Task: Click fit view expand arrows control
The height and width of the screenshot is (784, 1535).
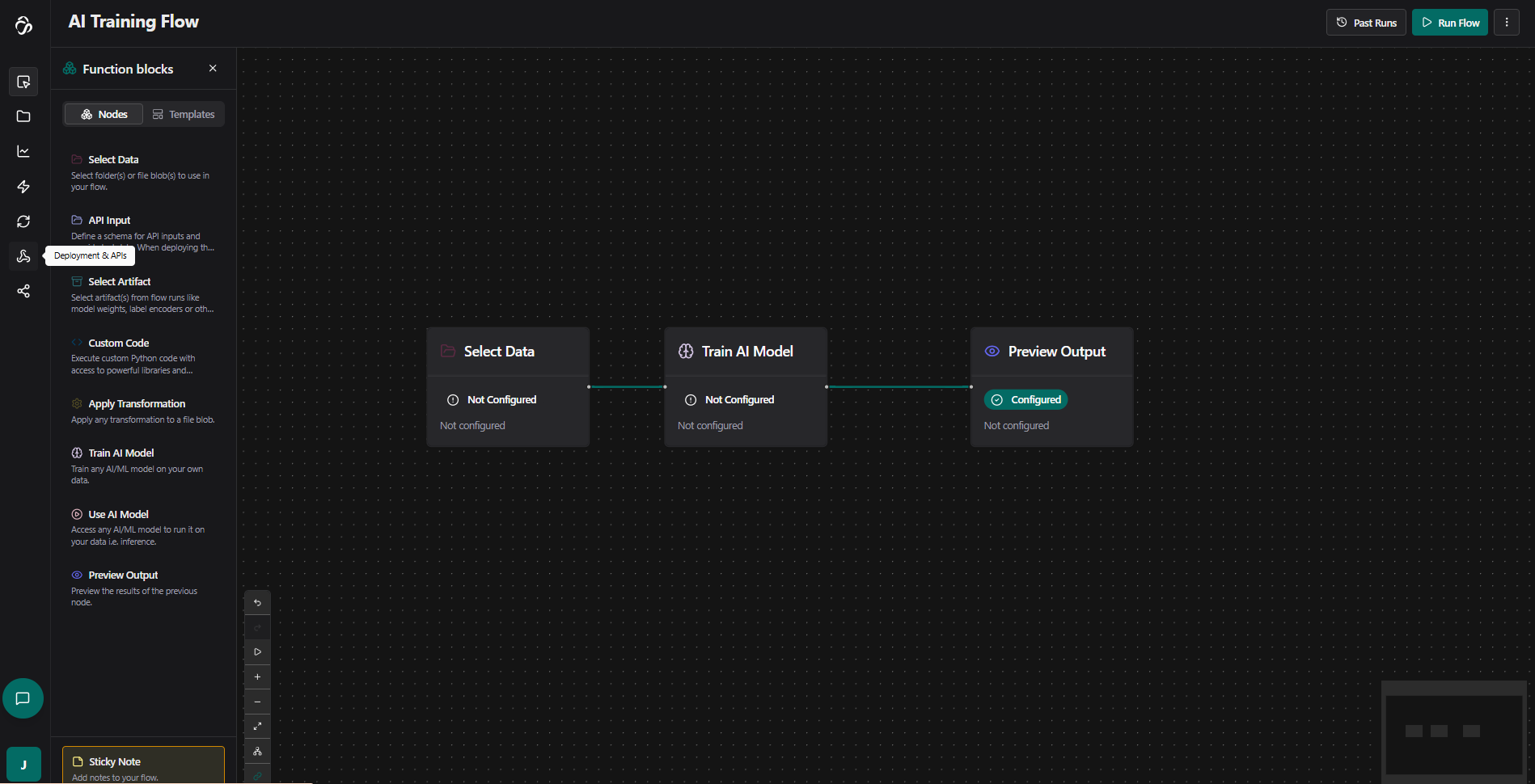Action: 257,727
